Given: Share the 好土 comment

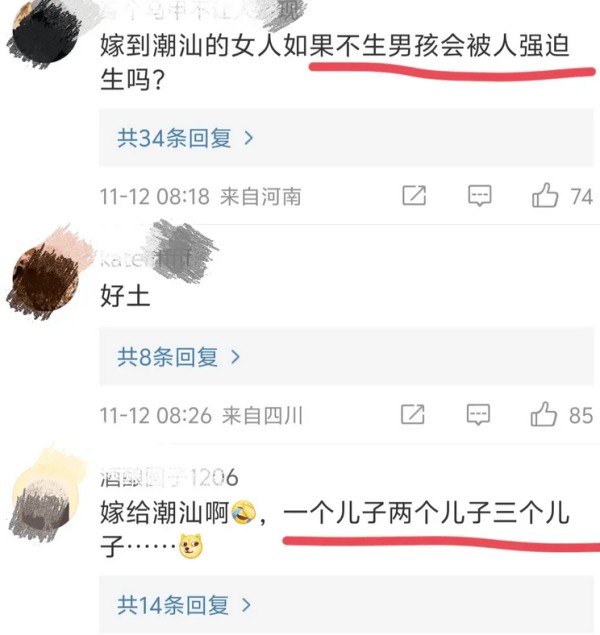Looking at the screenshot, I should pyautogui.click(x=413, y=414).
